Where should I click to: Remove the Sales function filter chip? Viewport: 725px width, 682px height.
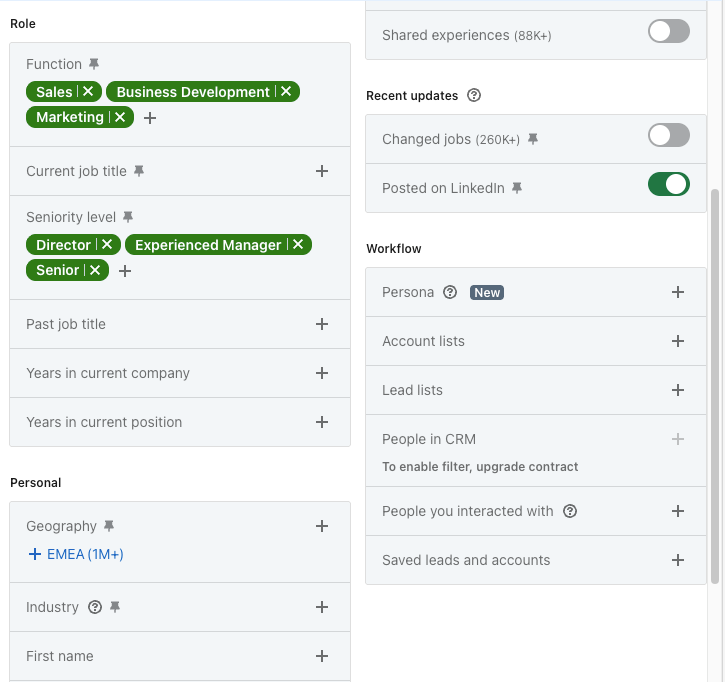(88, 92)
